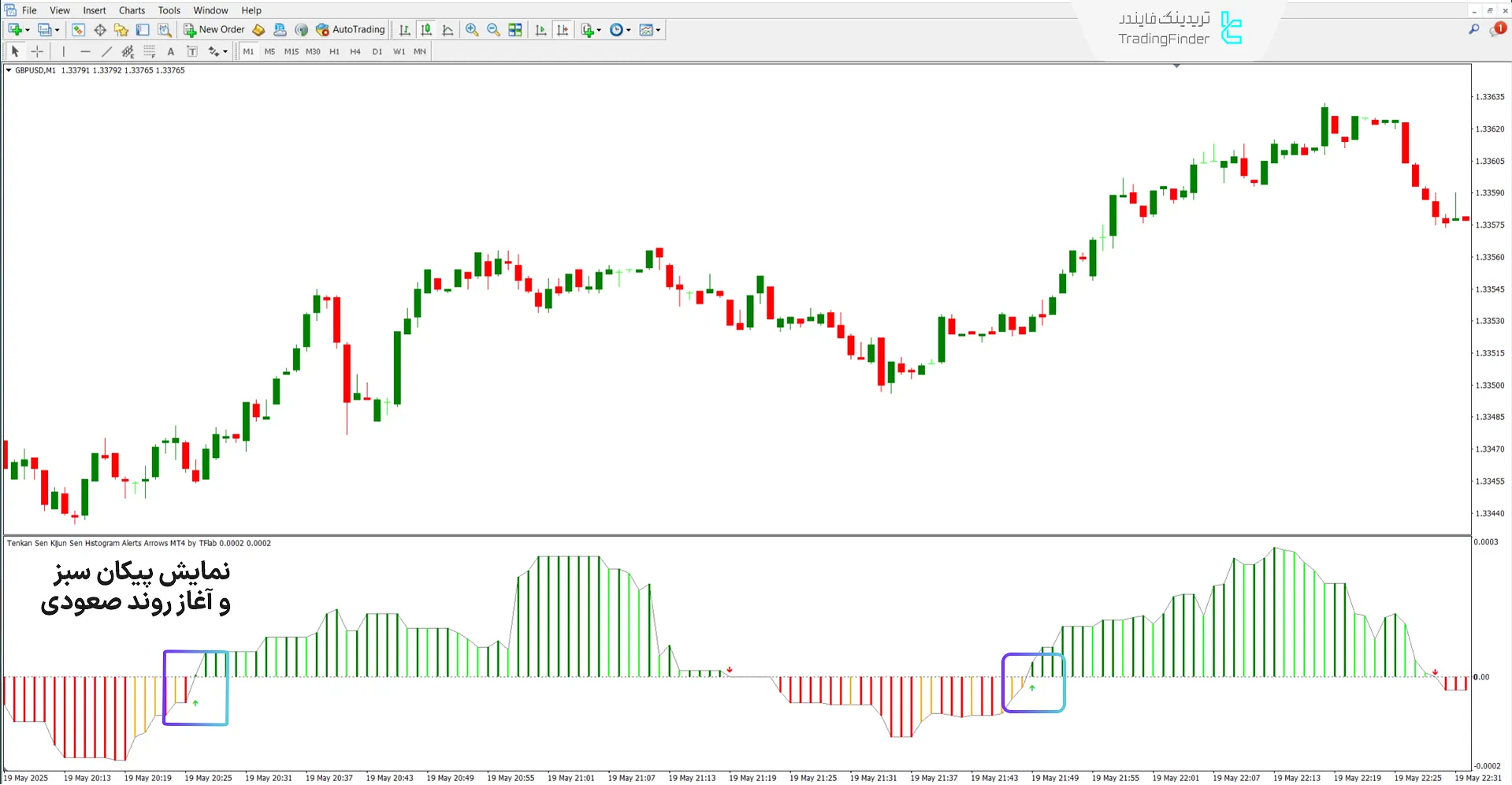Switch to the H1 timeframe
The height and width of the screenshot is (785, 1512).
(334, 51)
